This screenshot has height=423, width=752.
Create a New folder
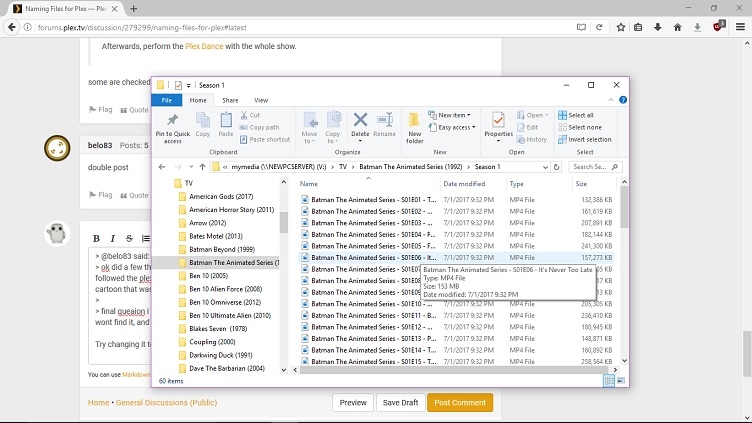coord(414,128)
